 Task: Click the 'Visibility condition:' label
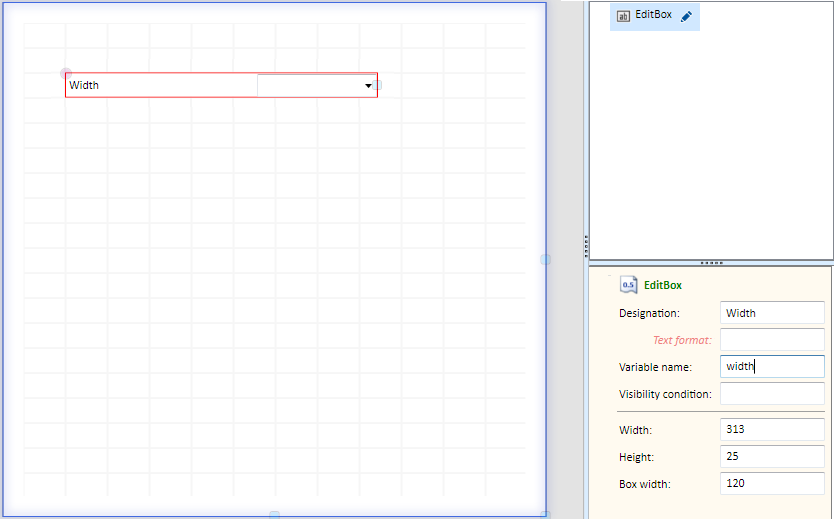[665, 395]
